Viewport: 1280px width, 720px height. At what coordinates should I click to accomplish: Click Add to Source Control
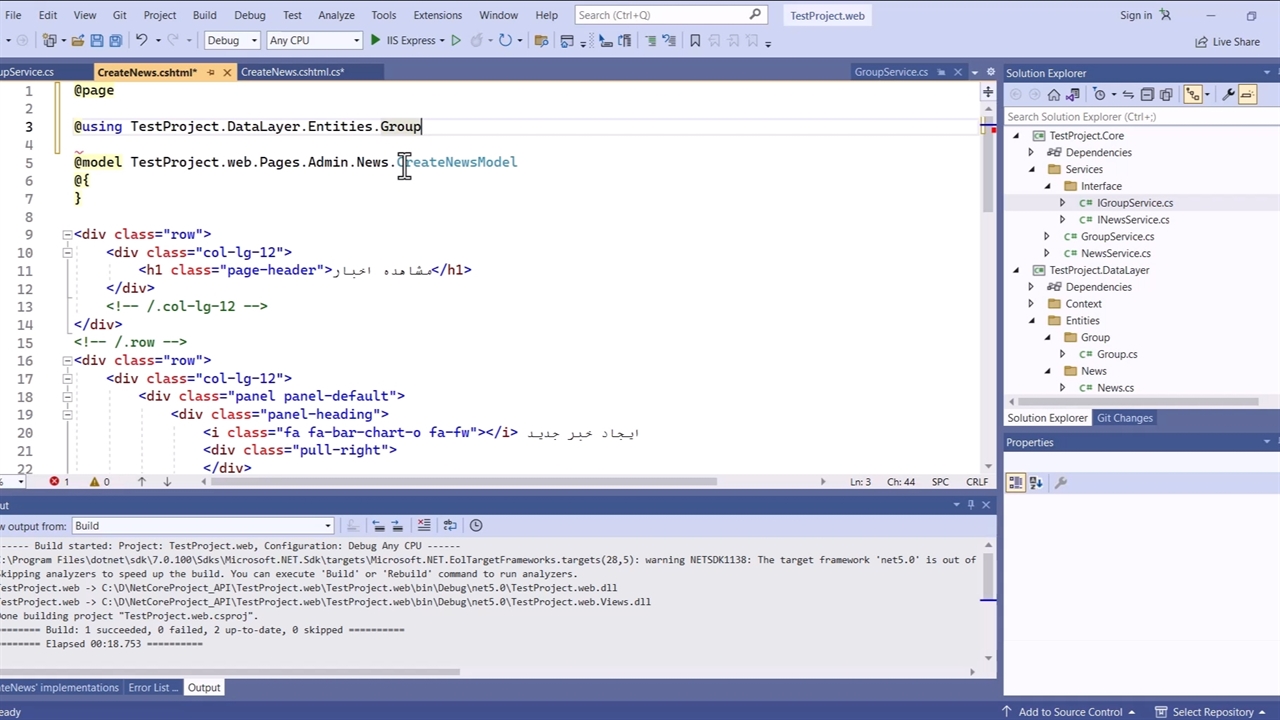coord(1069,712)
